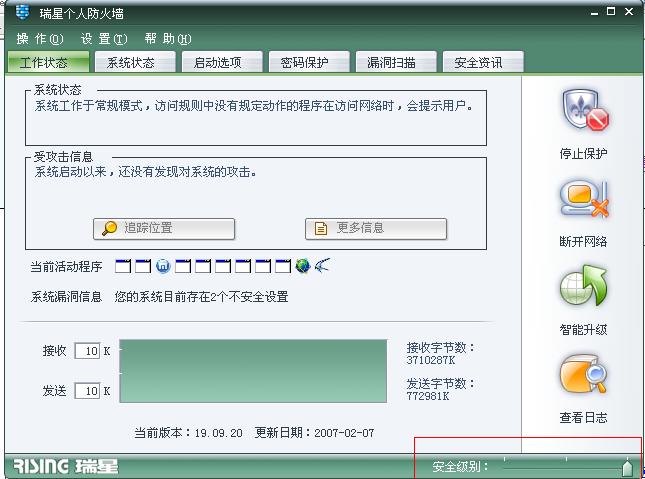Click the 追踪位置 button
Image resolution: width=645 pixels, height=479 pixels.
tap(164, 229)
